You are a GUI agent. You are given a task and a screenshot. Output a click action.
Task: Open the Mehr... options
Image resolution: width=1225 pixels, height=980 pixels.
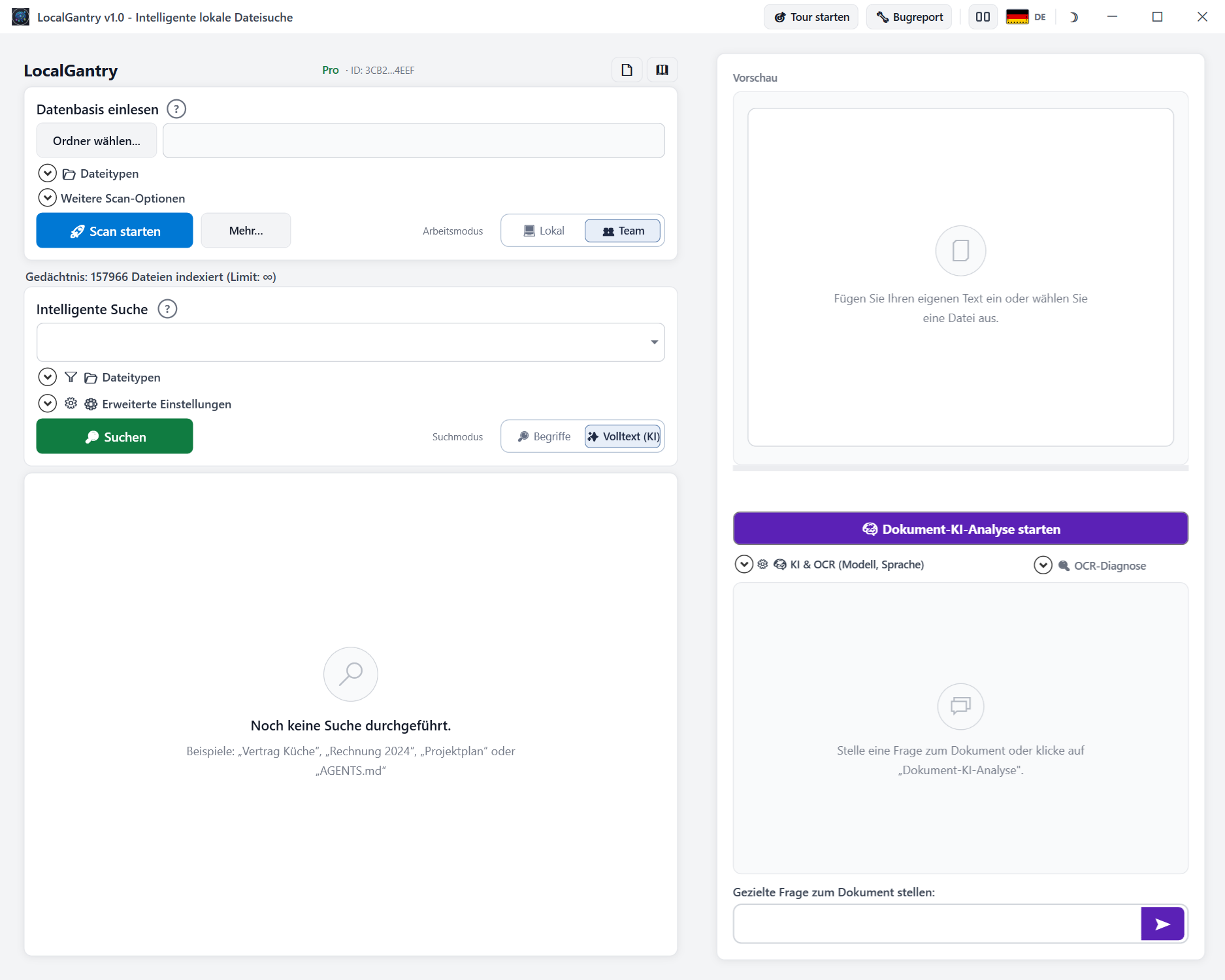coord(246,231)
